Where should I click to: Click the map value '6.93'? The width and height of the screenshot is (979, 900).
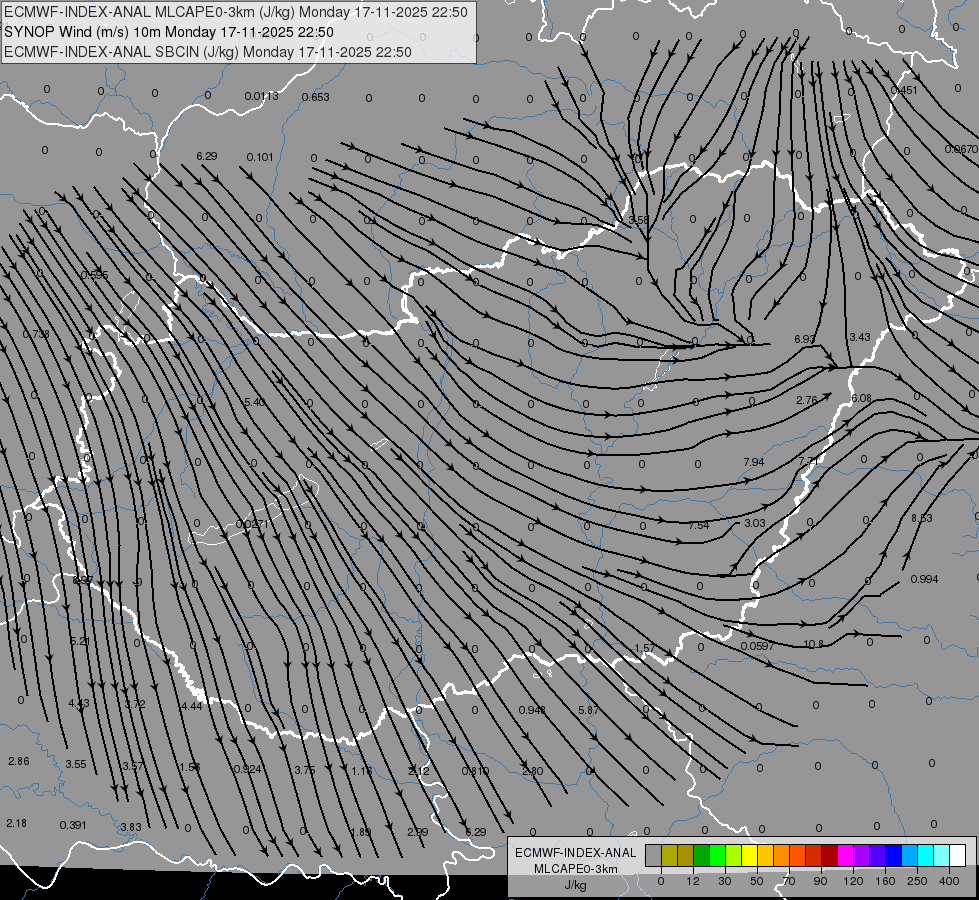coord(805,339)
